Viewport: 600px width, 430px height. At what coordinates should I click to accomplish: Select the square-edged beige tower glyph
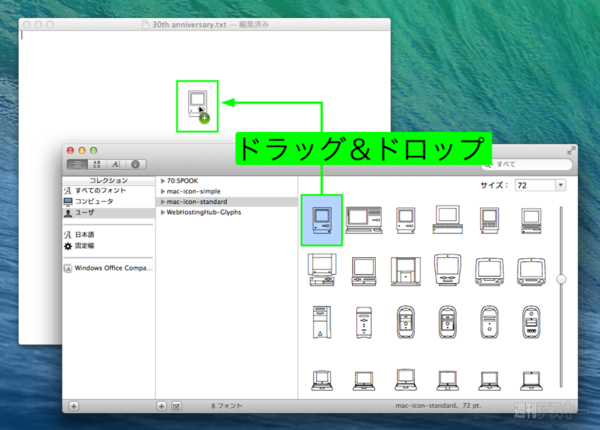point(321,322)
